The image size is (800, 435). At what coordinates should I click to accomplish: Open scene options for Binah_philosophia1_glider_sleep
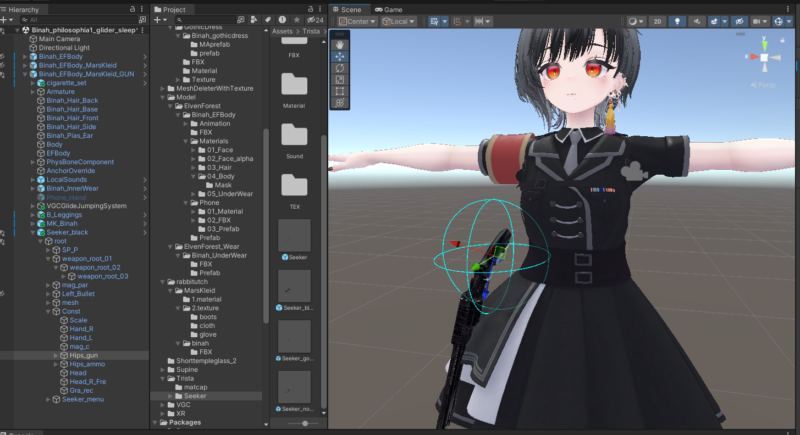(x=142, y=30)
